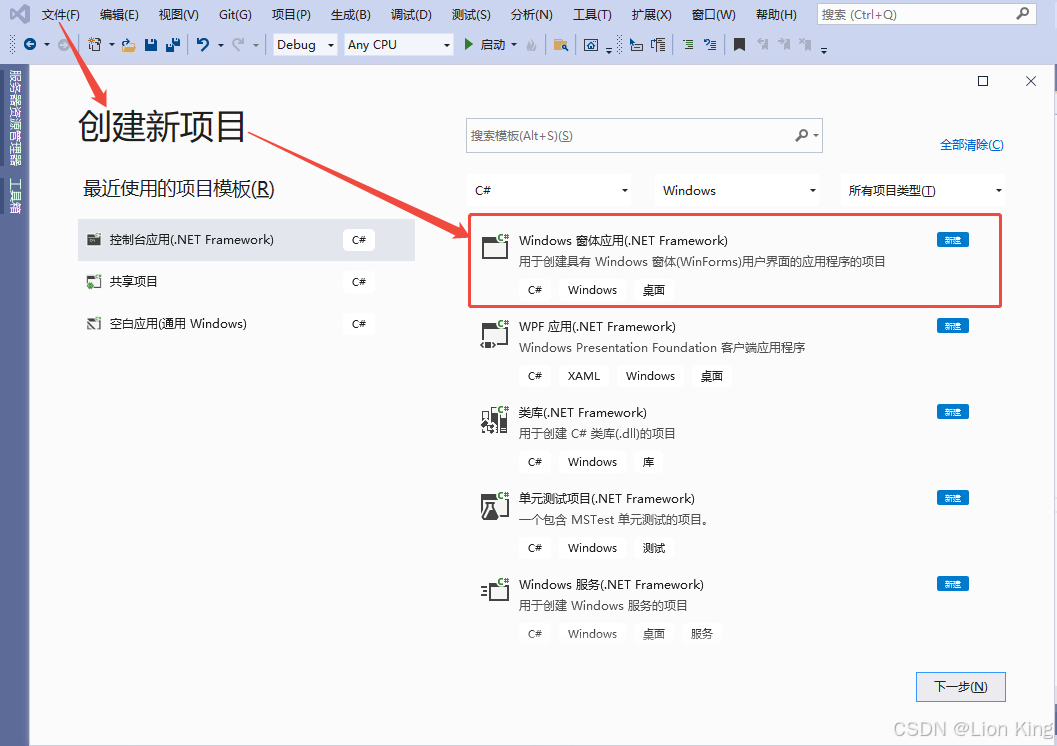Open the 所有项目类型 filter dropdown

click(923, 191)
